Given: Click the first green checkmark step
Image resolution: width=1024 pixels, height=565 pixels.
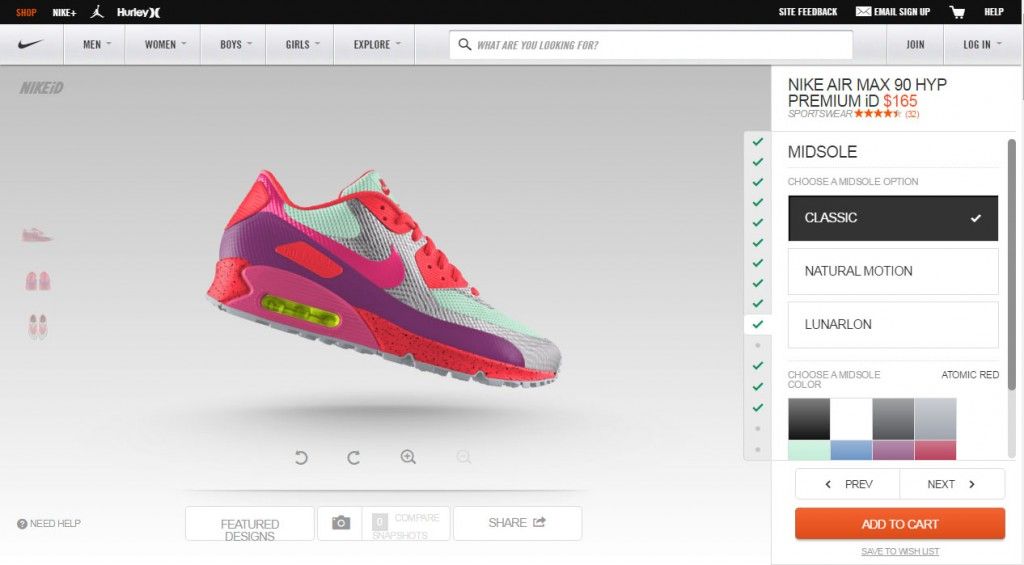Looking at the screenshot, I should (x=758, y=141).
